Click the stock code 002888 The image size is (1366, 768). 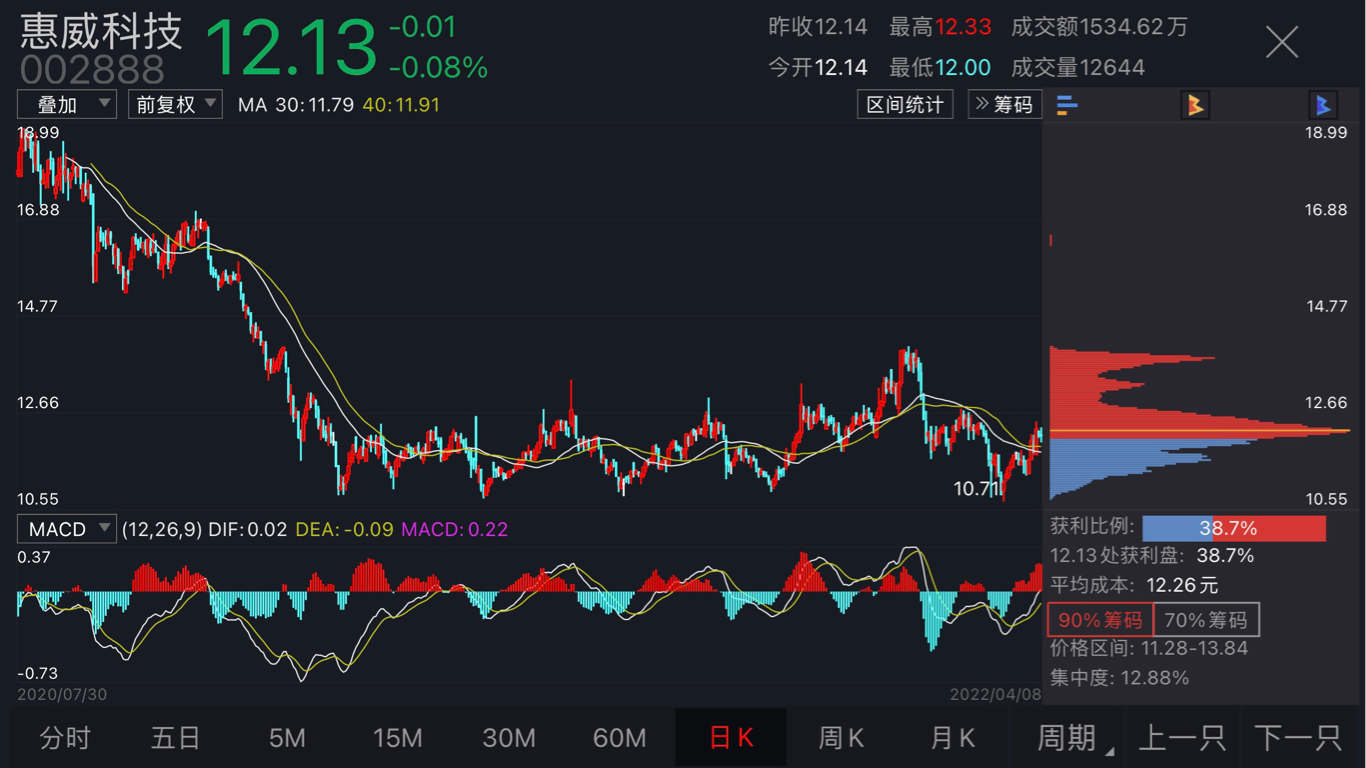92,70
